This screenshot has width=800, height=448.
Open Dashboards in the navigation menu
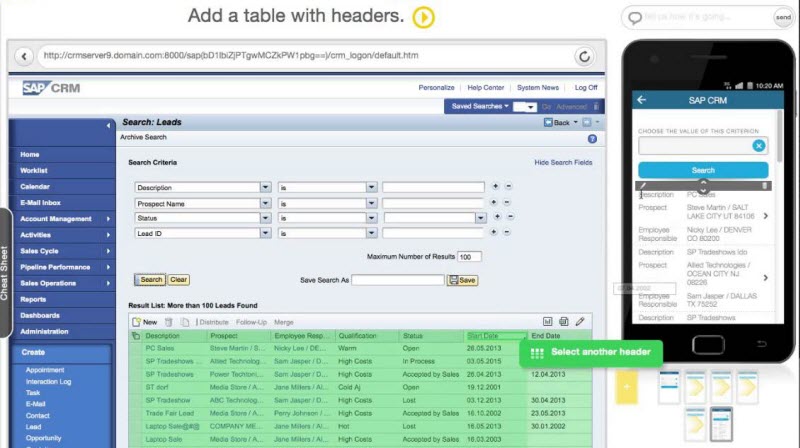(x=40, y=315)
